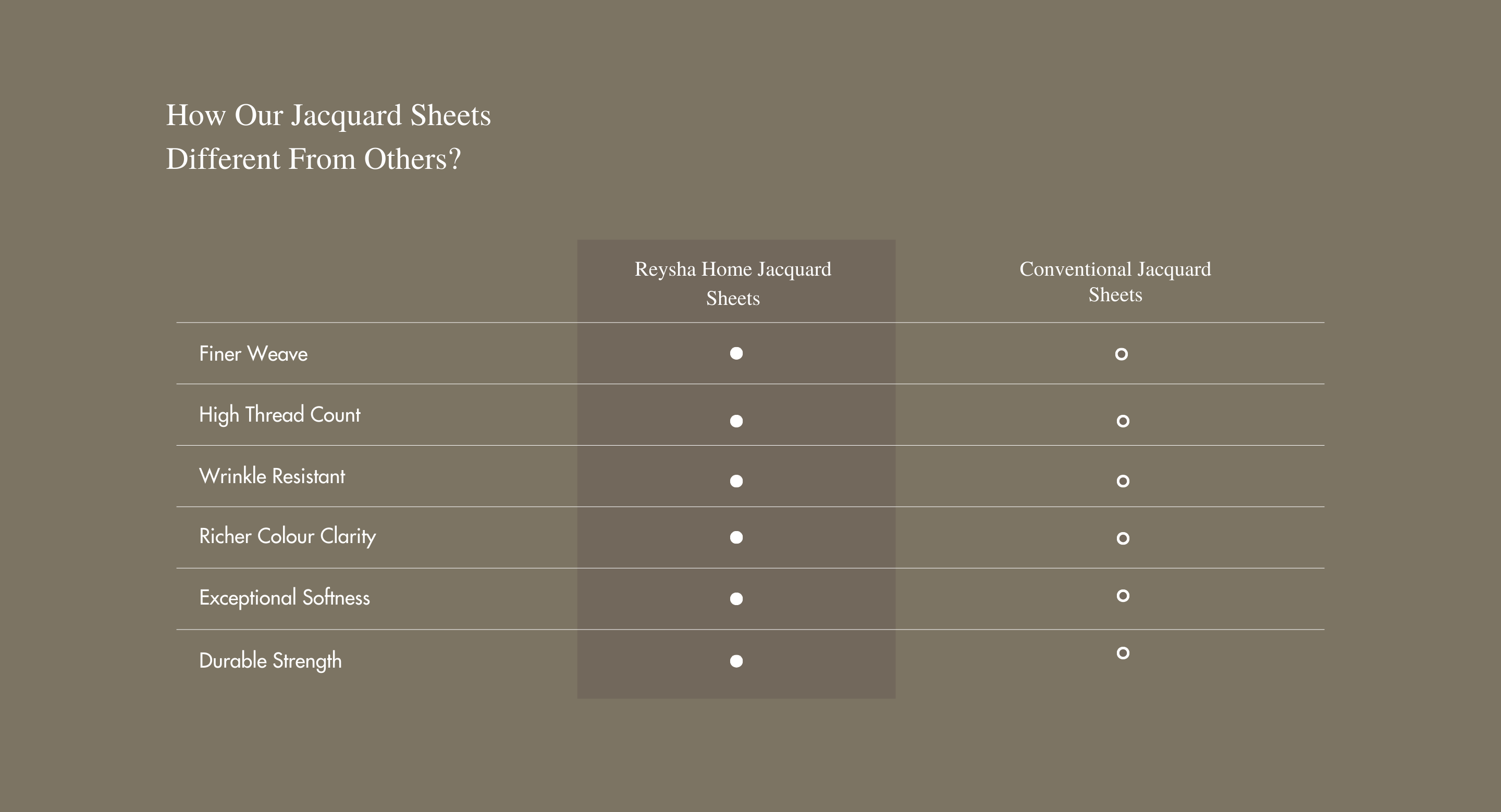Select the Conventional Jacquard Sheets column header
The width and height of the screenshot is (1501, 812).
(x=1115, y=281)
